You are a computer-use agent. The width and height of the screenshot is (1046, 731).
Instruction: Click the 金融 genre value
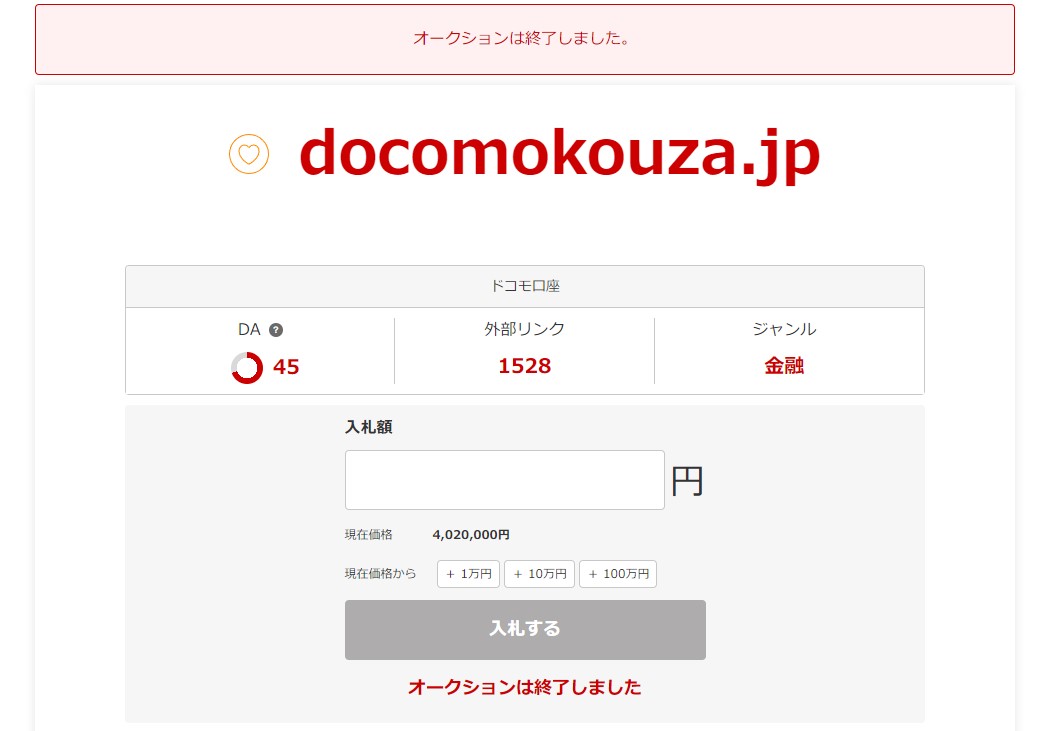tap(784, 366)
